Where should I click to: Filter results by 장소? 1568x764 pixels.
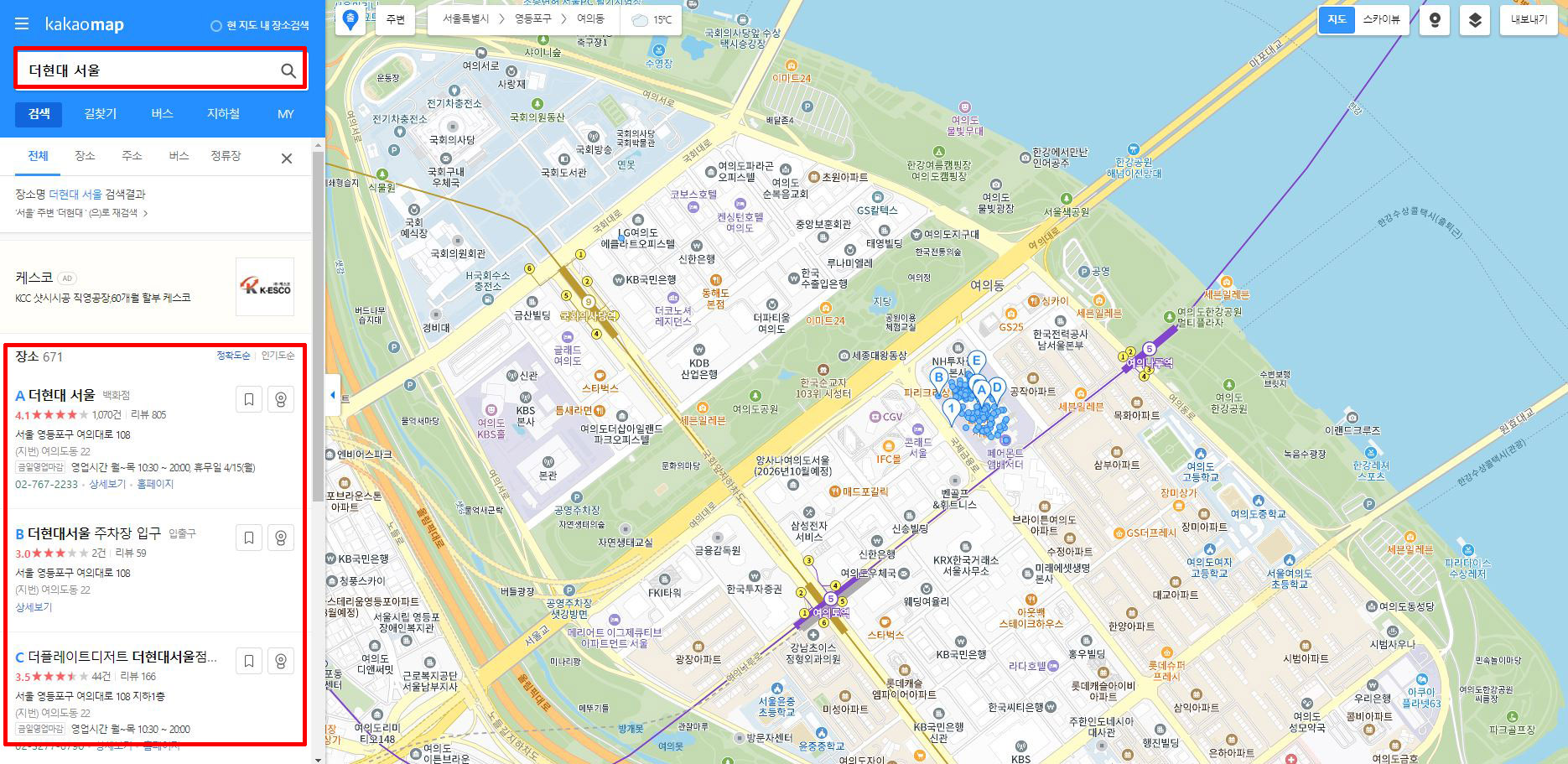point(85,156)
